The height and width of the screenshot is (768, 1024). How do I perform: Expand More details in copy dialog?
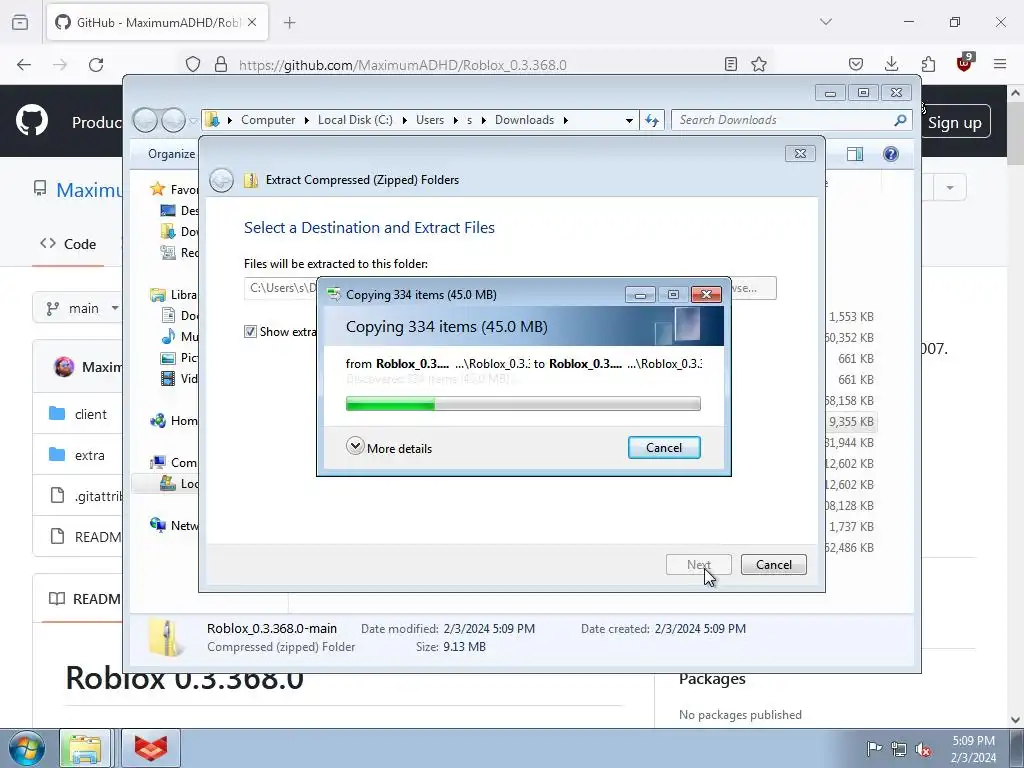389,447
